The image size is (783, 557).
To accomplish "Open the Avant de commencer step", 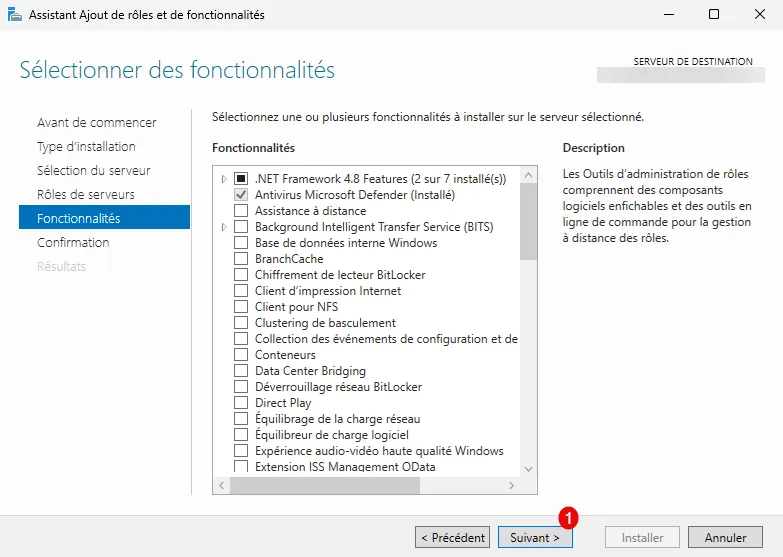I will [96, 123].
